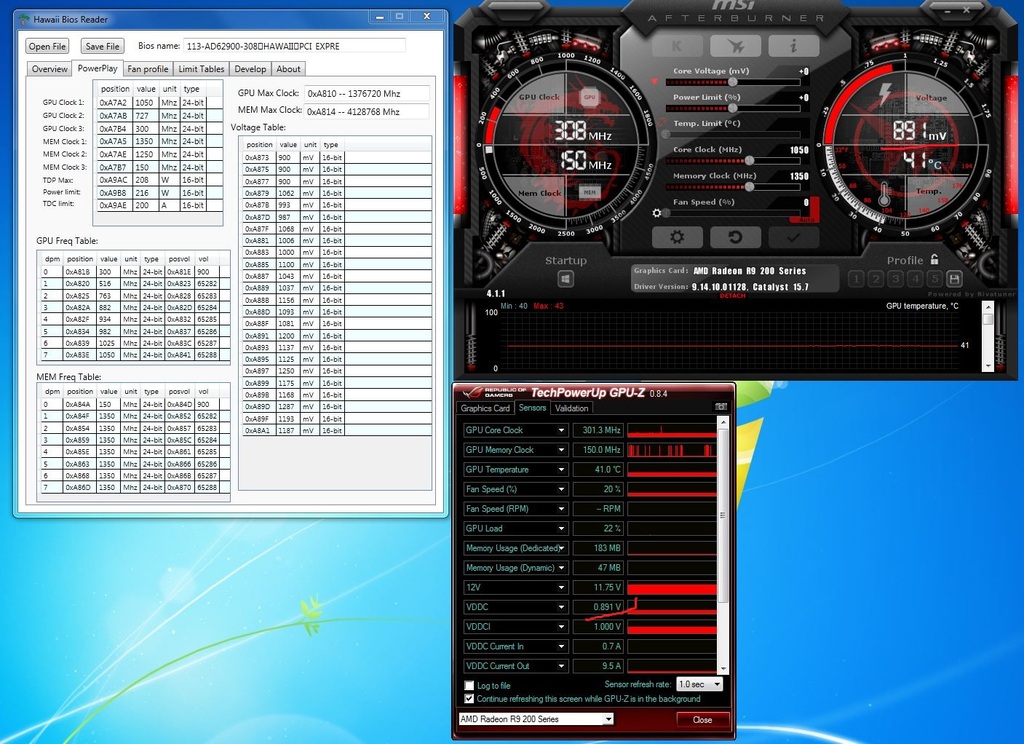Open the GPU Core Clock sensor dropdown
The height and width of the screenshot is (744, 1024).
561,430
